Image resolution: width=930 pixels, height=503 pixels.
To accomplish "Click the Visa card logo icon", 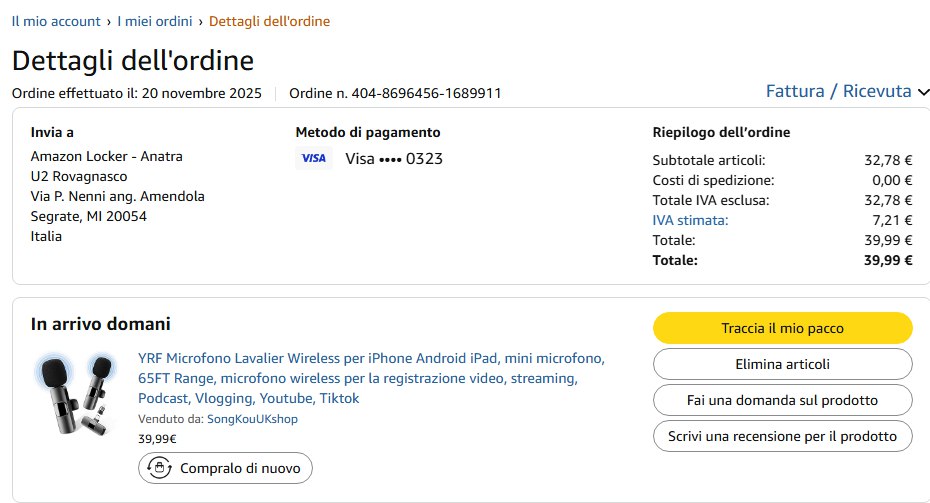I will (314, 158).
